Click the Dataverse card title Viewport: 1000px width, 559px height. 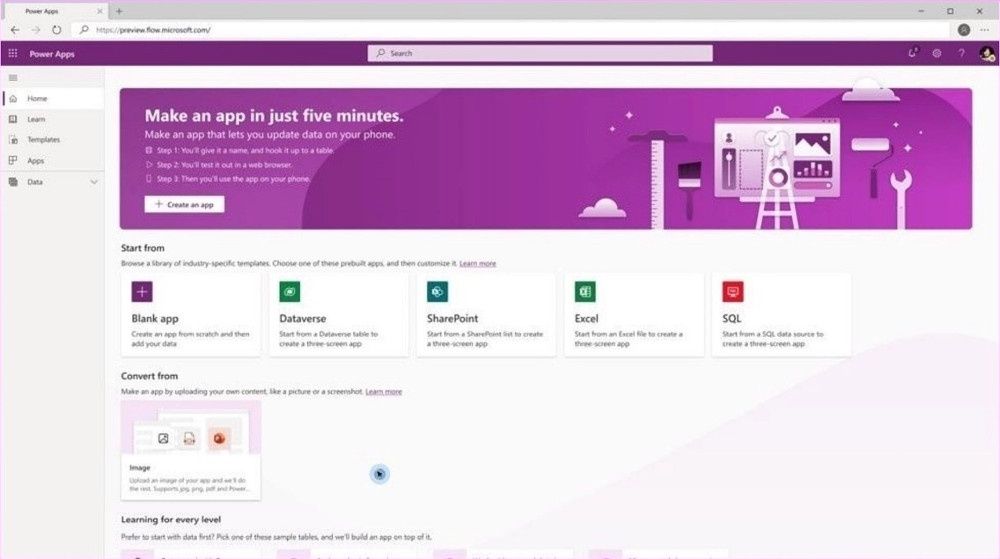coord(302,319)
